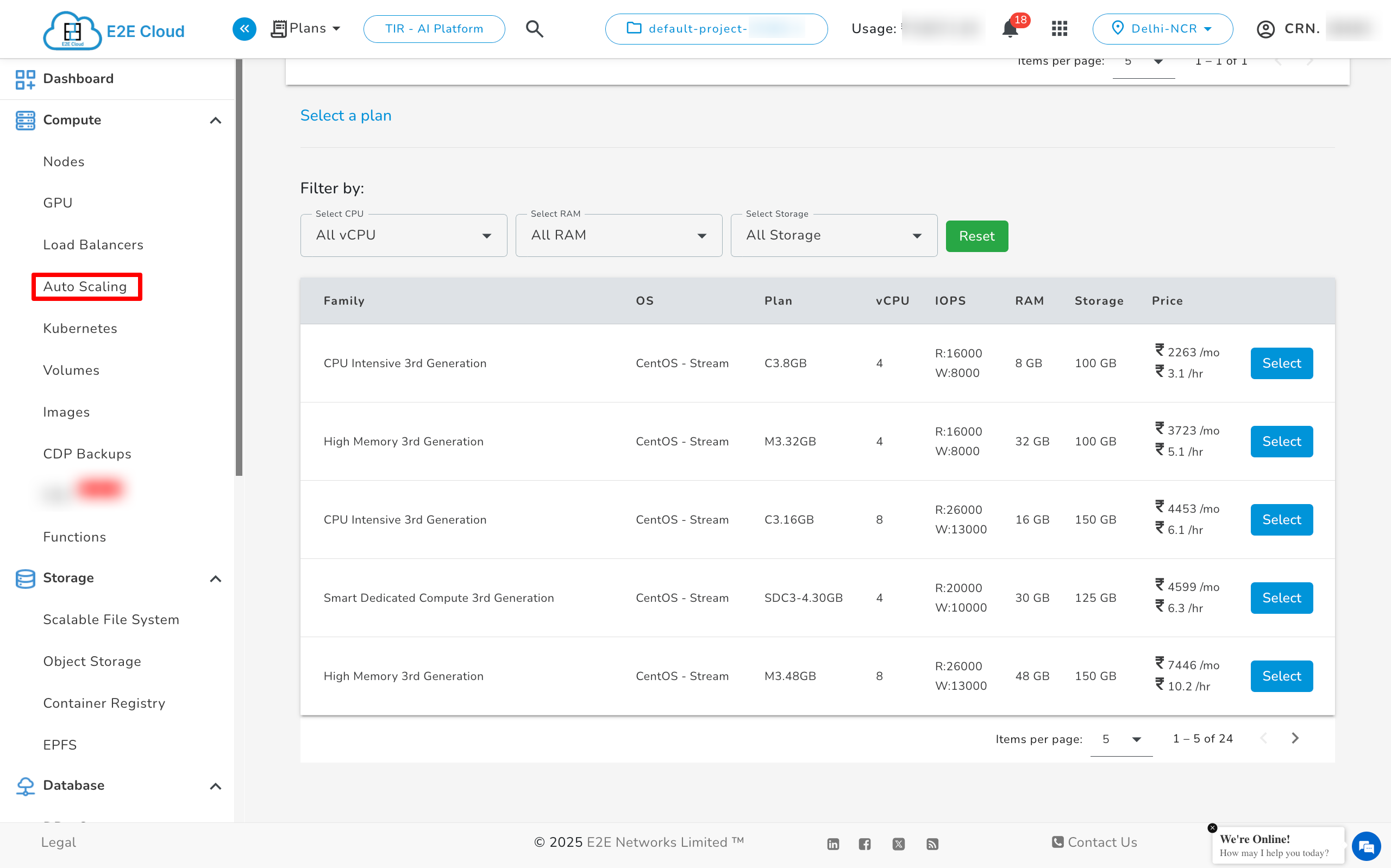
Task: Open CDP Backups in the sidebar
Action: tap(87, 454)
